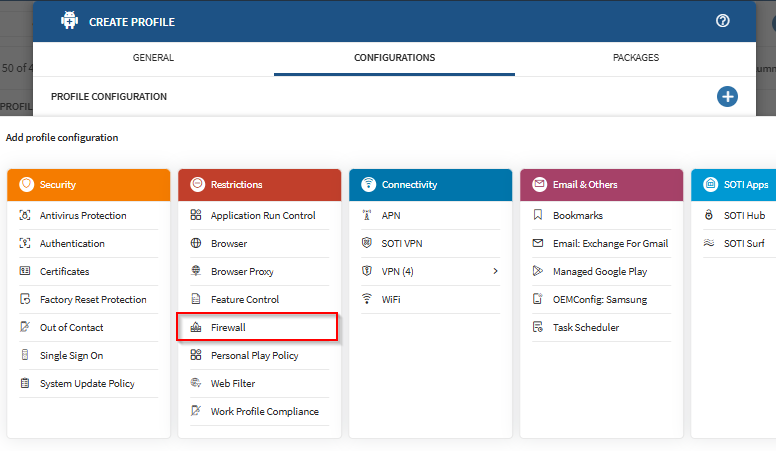Click the Managed Google Play icon
Screen dimensions: 776x451
(x=538, y=272)
